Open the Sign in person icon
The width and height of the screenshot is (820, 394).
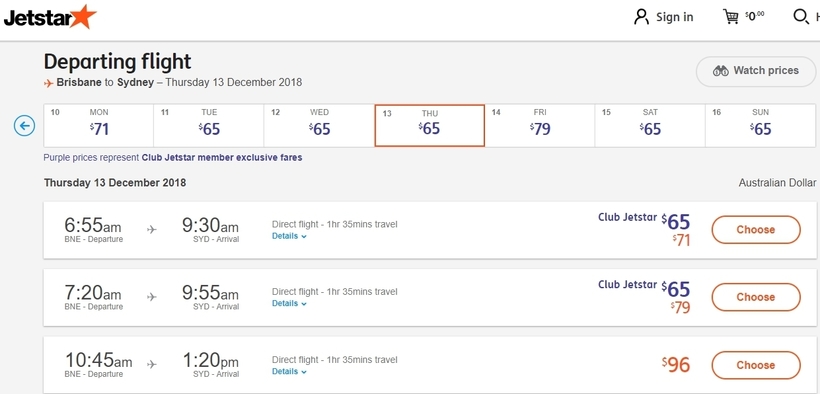[x=641, y=17]
